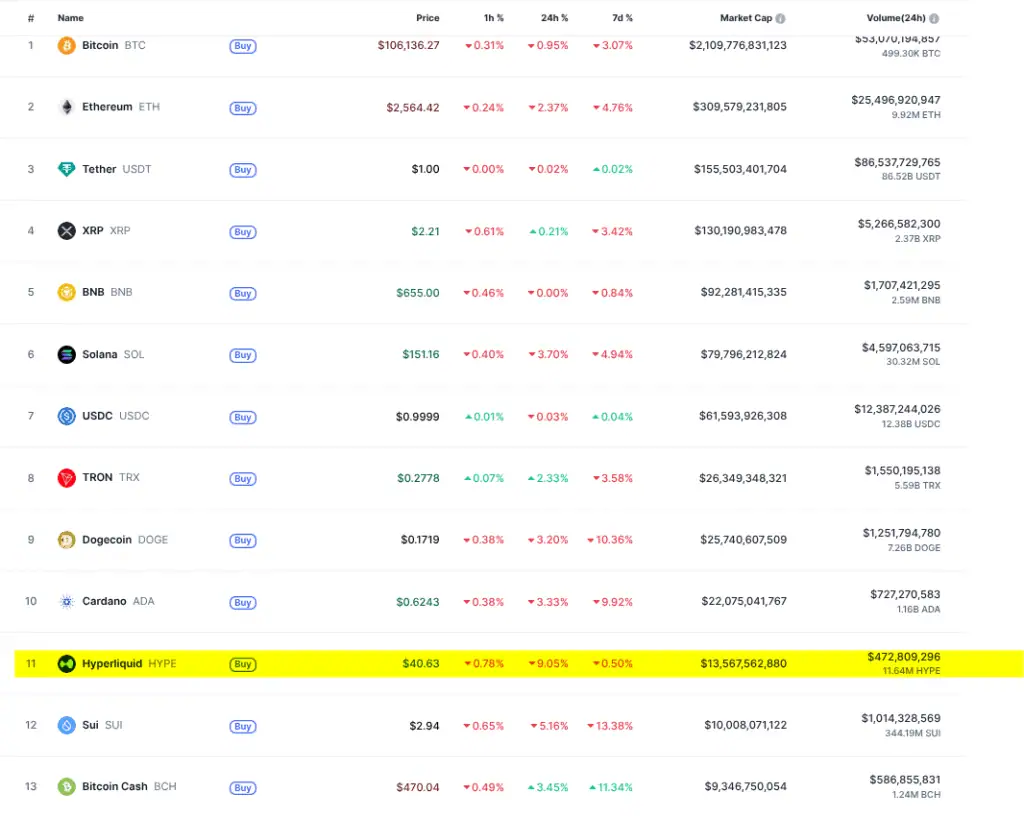
Task: Open the Tether USDT name link
Action: pyautogui.click(x=116, y=169)
